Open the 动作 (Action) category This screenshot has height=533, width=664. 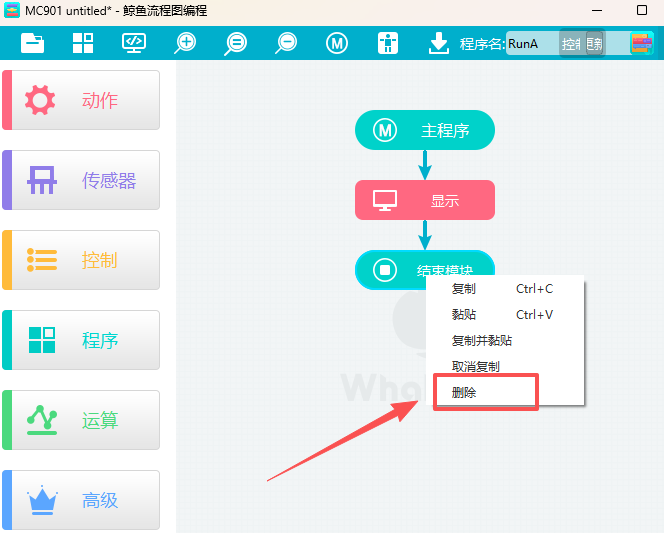82,100
